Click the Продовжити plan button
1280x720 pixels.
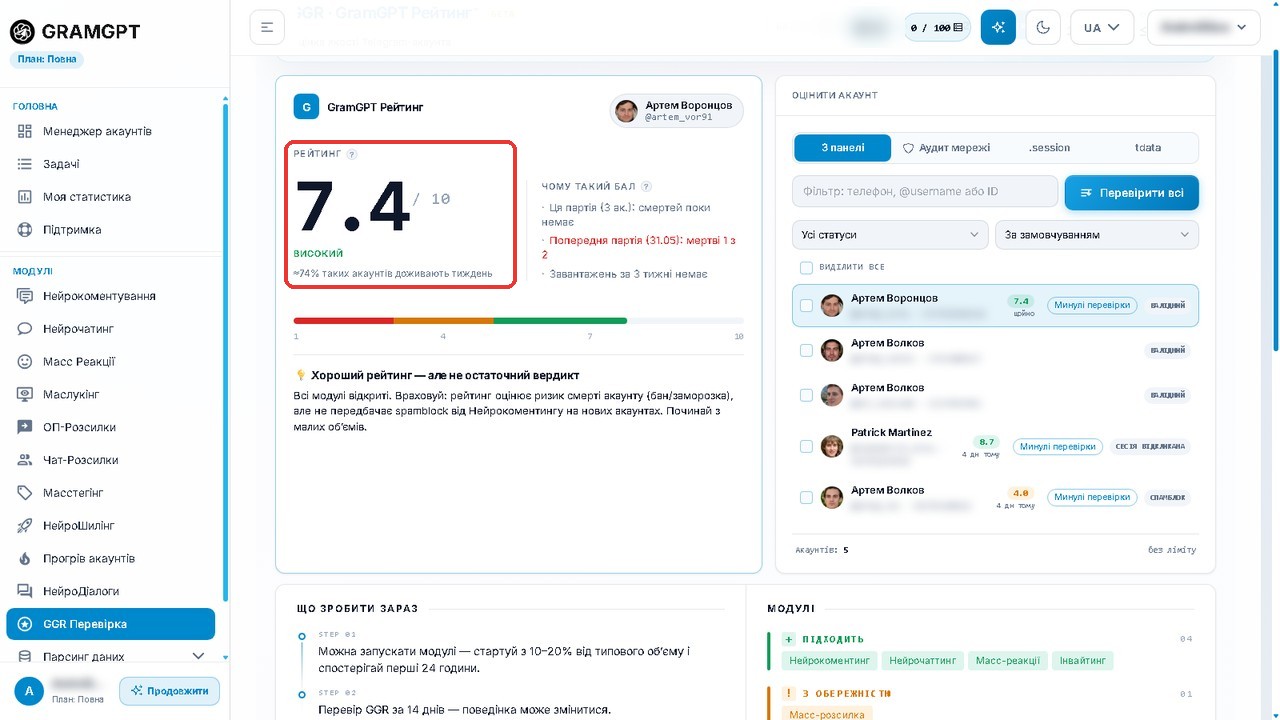coord(169,691)
